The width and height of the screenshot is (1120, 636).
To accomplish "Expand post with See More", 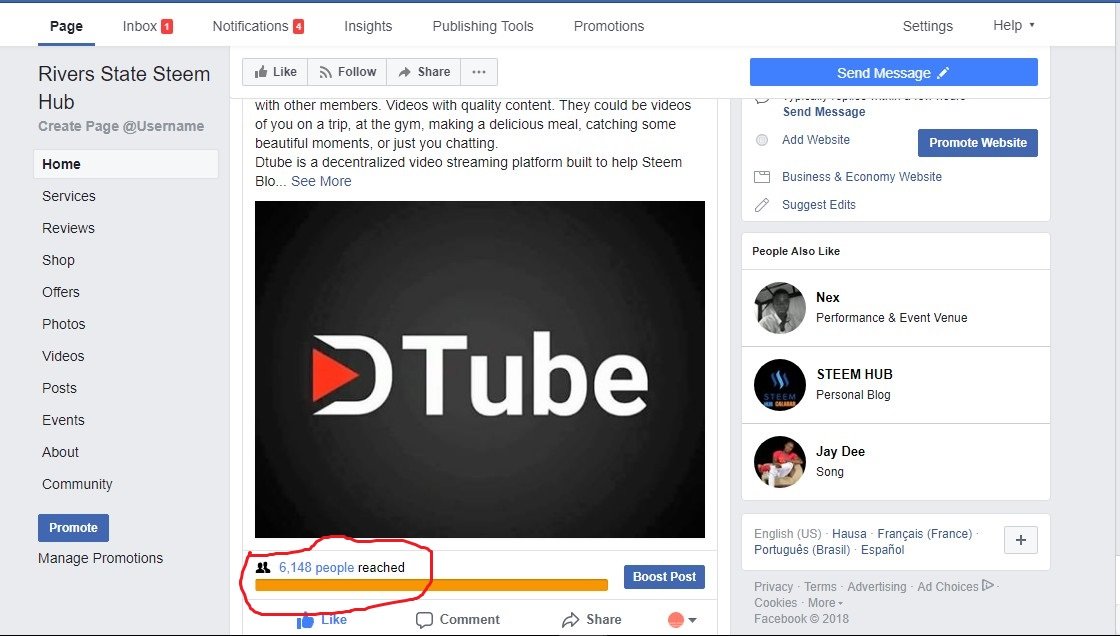I will click(x=321, y=182).
